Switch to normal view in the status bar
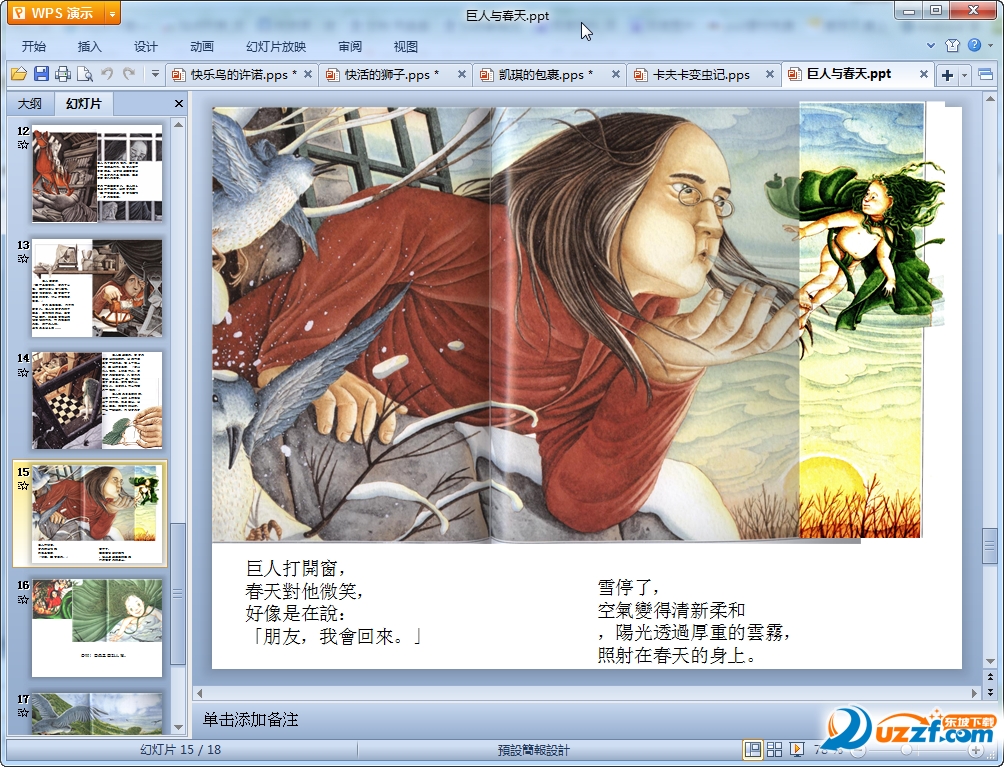The width and height of the screenshot is (1004, 767). [x=753, y=749]
